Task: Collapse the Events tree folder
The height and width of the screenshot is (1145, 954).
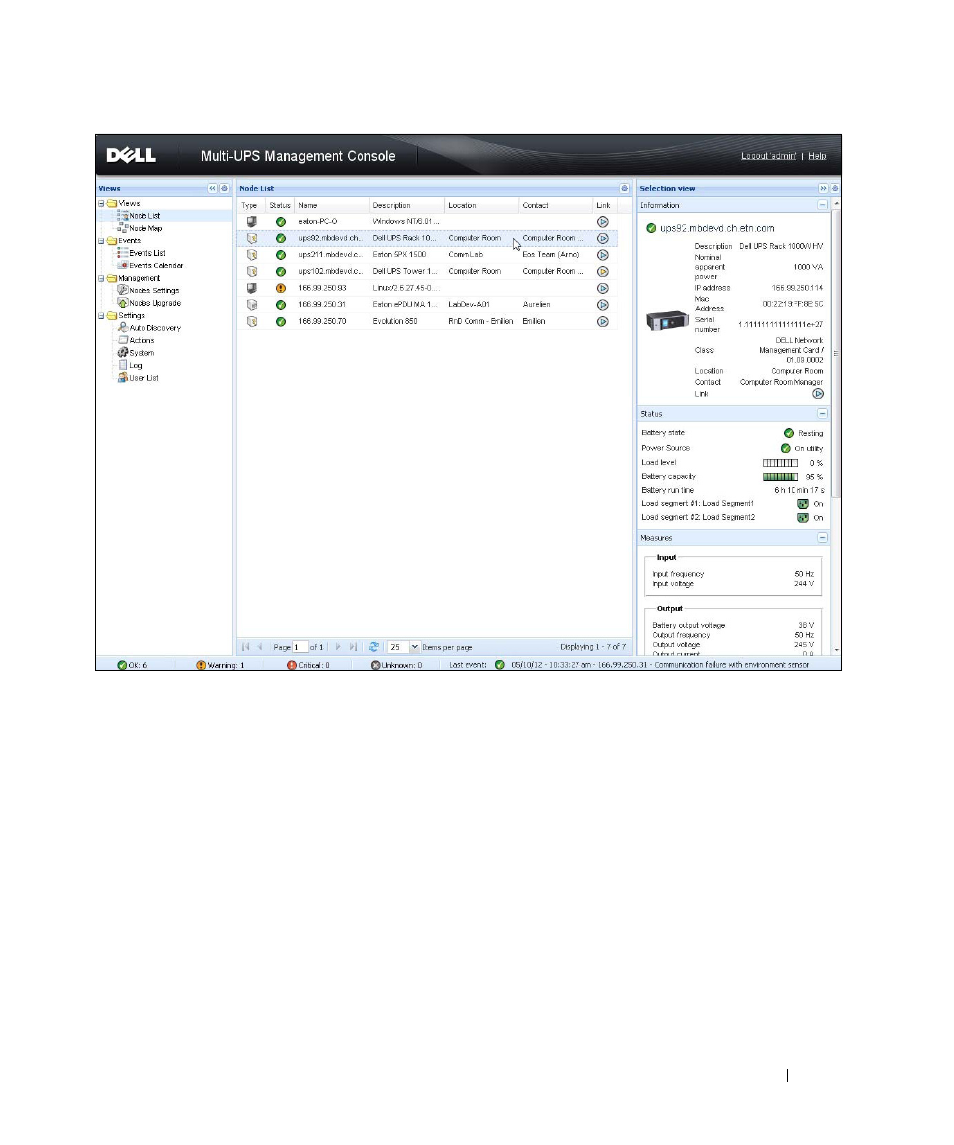Action: [102, 241]
